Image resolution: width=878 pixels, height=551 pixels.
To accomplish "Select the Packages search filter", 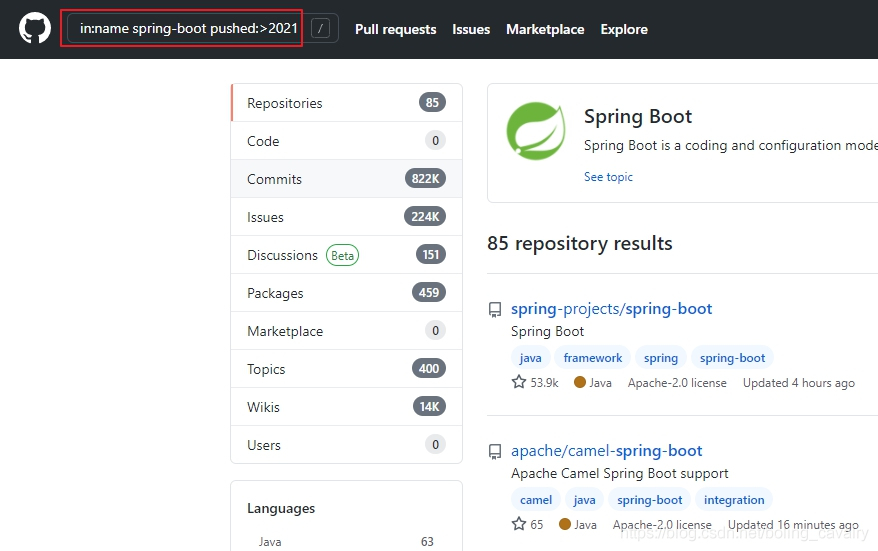I will click(x=347, y=293).
